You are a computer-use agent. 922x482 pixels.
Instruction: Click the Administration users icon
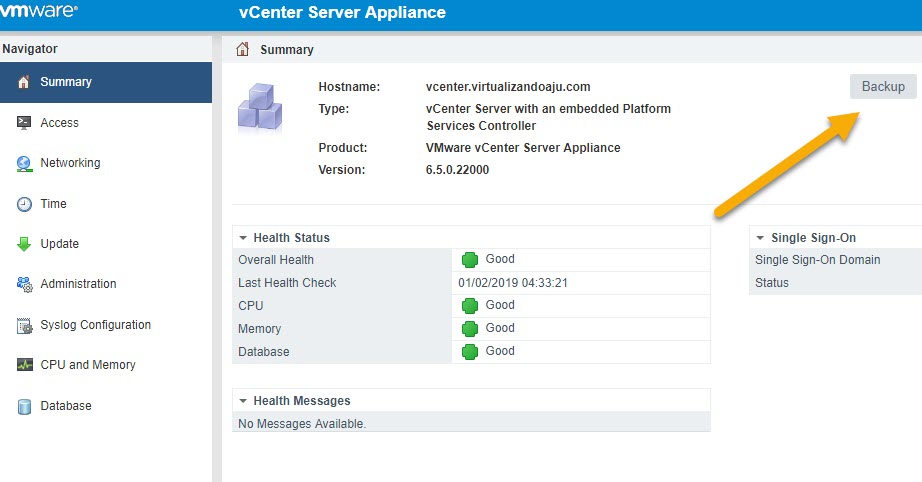[x=24, y=284]
